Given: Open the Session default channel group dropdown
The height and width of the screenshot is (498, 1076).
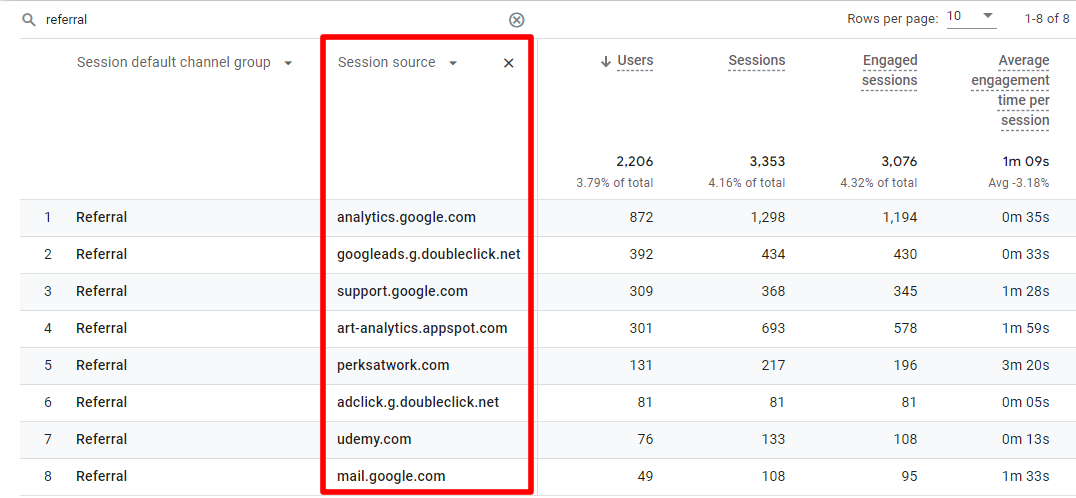Looking at the screenshot, I should [288, 63].
